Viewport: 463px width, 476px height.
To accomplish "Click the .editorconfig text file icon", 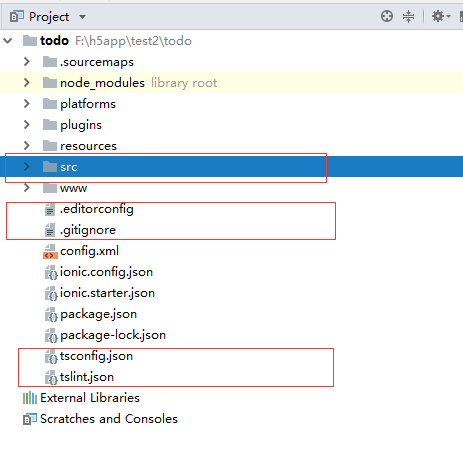I will pos(50,209).
